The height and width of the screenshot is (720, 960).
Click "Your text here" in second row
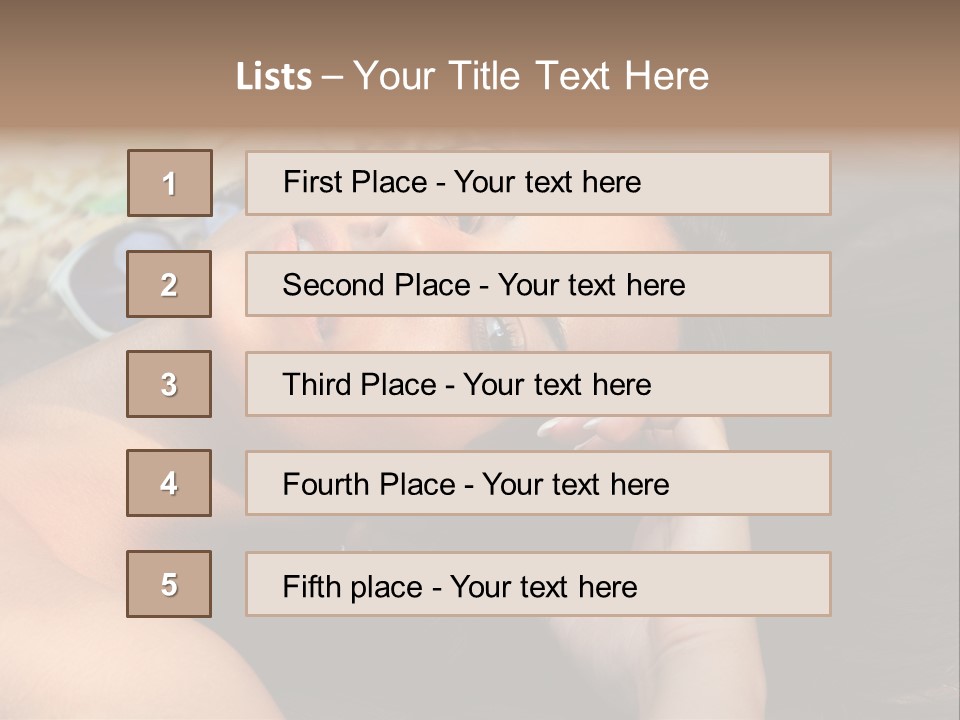pyautogui.click(x=591, y=285)
